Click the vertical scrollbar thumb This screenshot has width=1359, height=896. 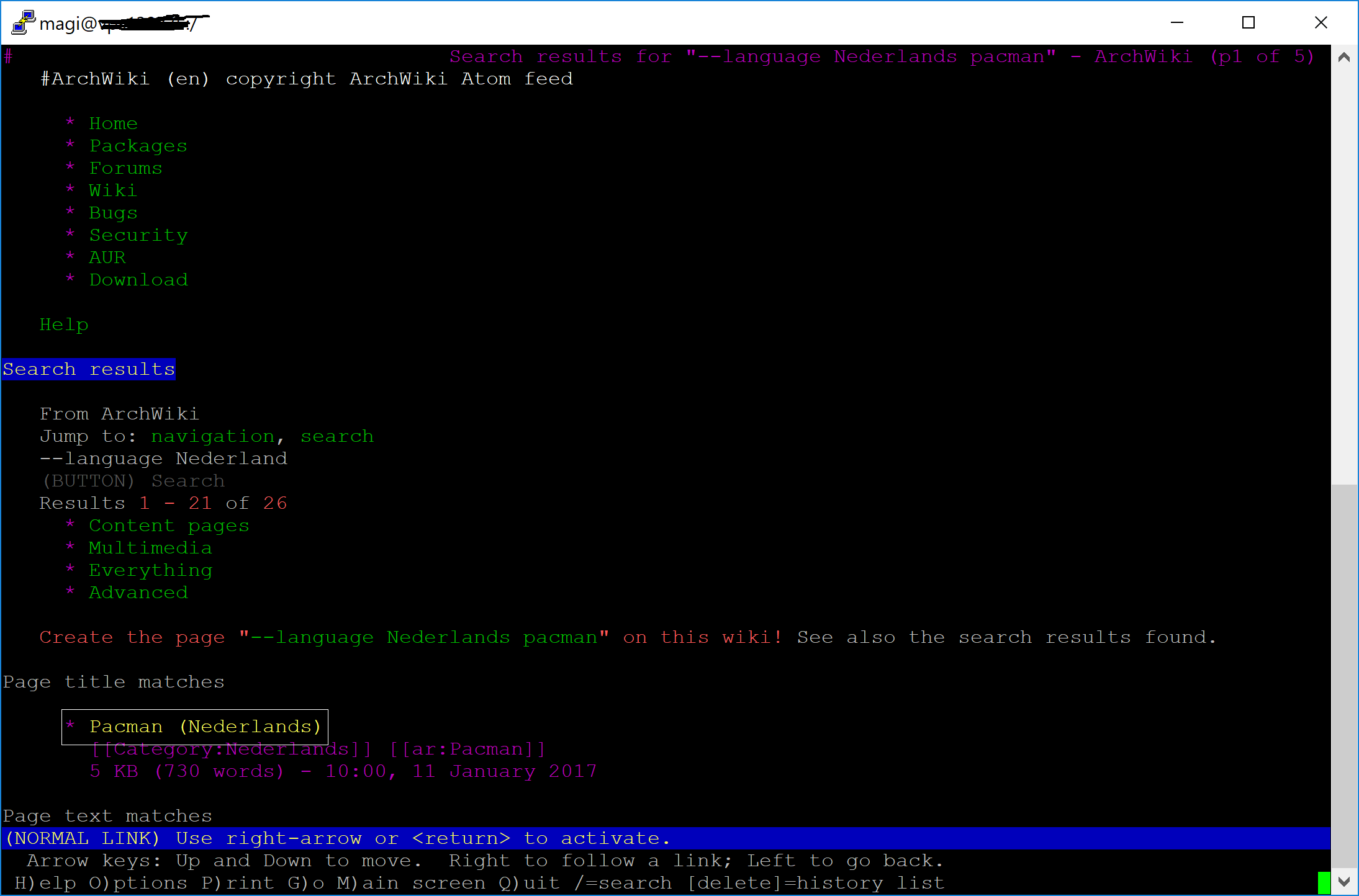(x=1344, y=676)
